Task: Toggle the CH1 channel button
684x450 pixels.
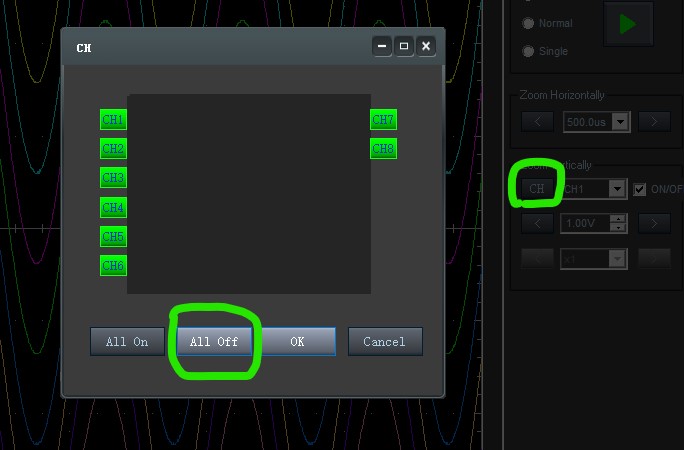Action: point(113,120)
